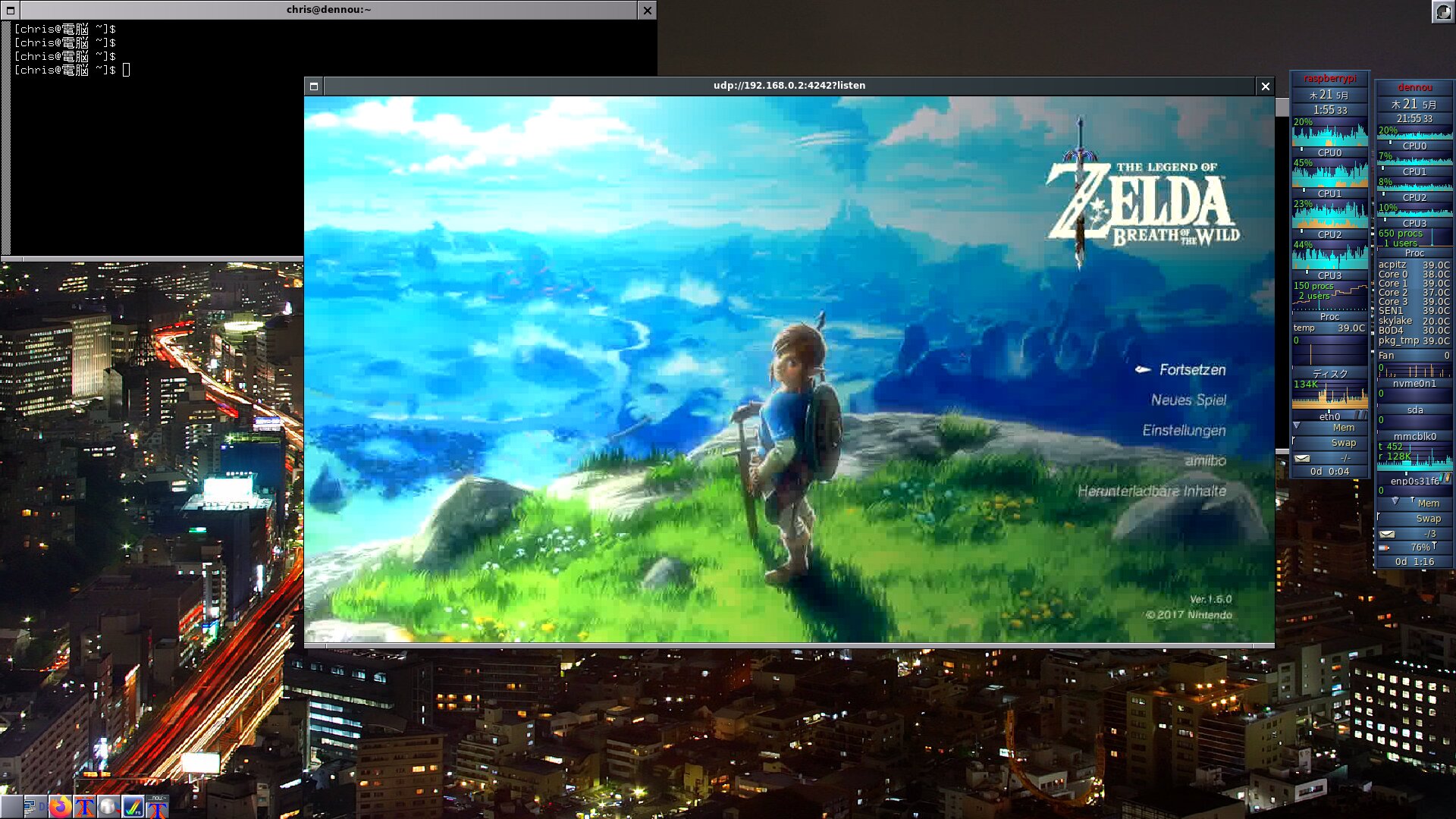
Task: Click the dennou 650 procs chart
Action: 1415,238
